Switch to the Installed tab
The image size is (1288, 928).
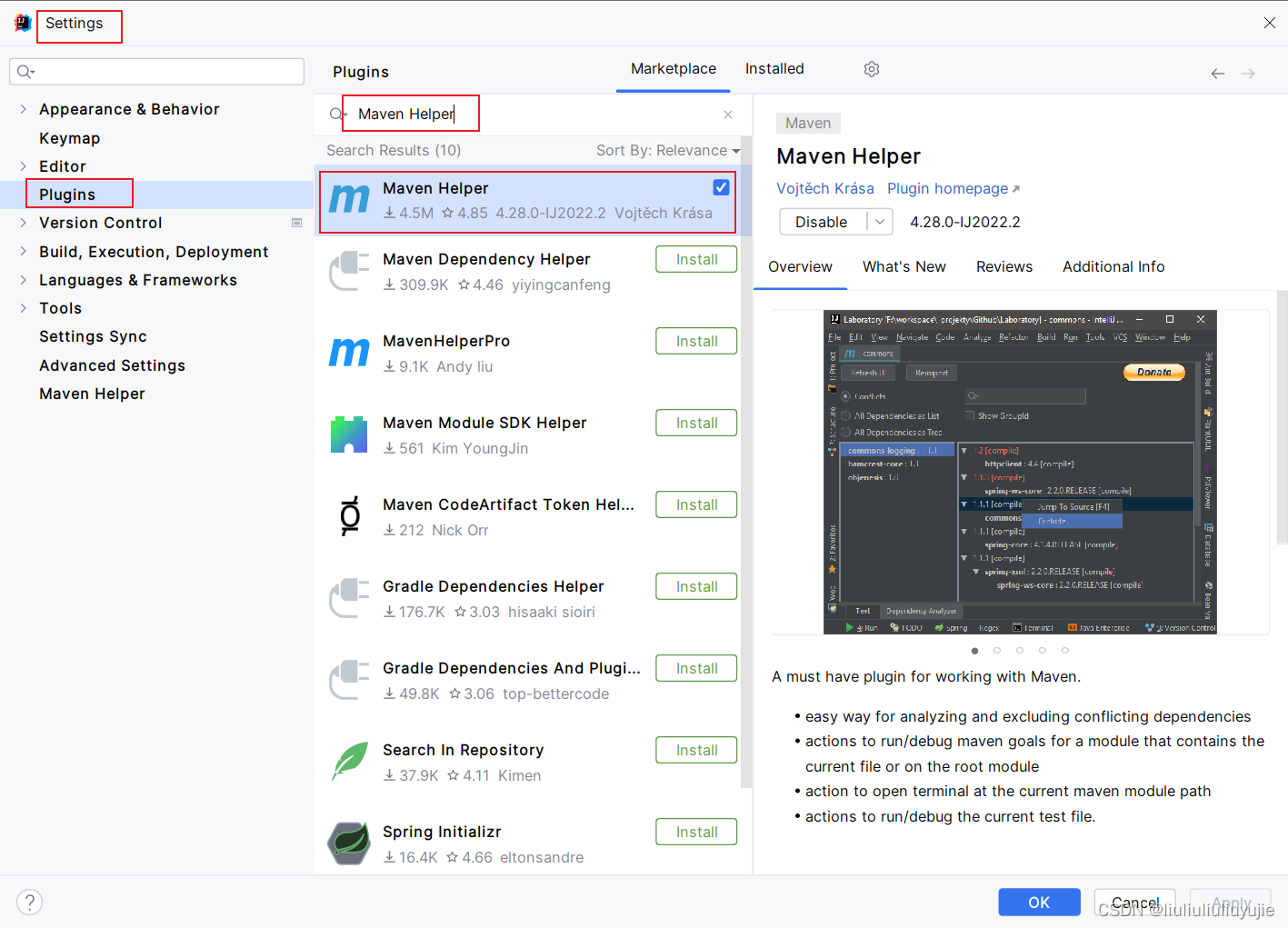click(774, 69)
